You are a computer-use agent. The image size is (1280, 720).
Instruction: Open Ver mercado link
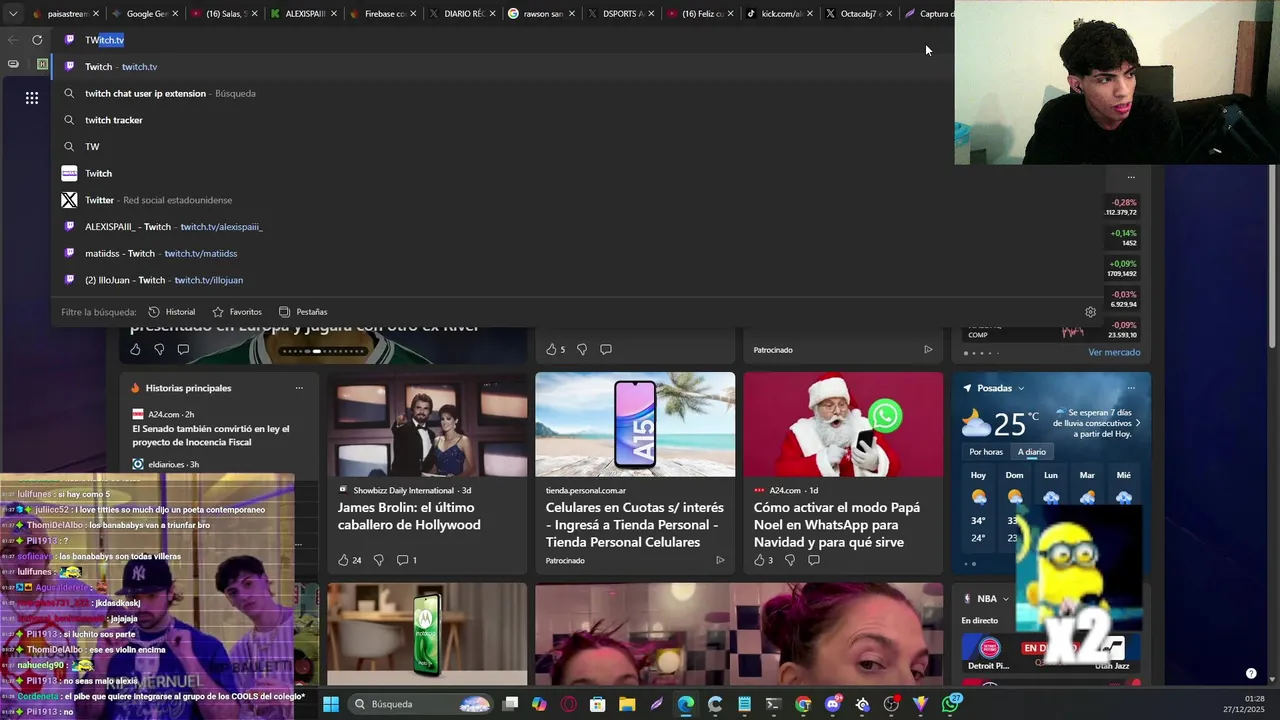point(1114,353)
